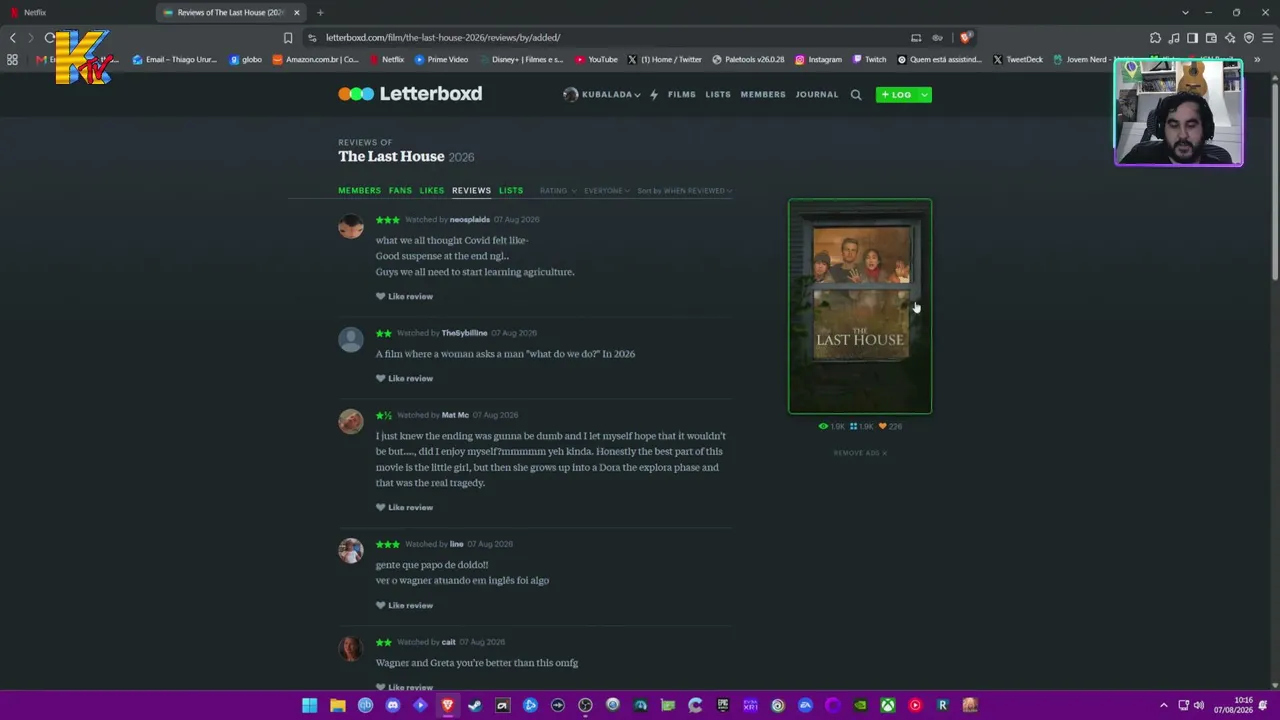Open neosplaids username link

point(470,220)
